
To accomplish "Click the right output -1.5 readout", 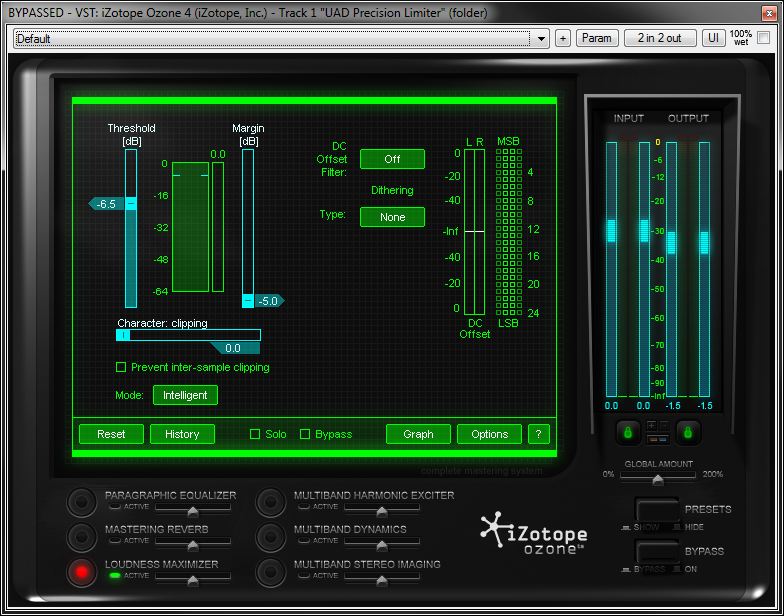I will coord(704,406).
